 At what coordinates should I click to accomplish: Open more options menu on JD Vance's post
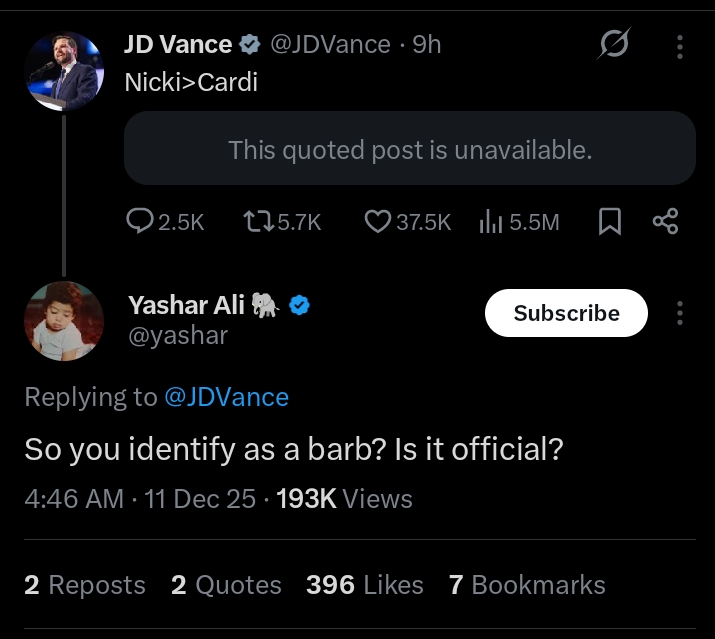[x=680, y=46]
